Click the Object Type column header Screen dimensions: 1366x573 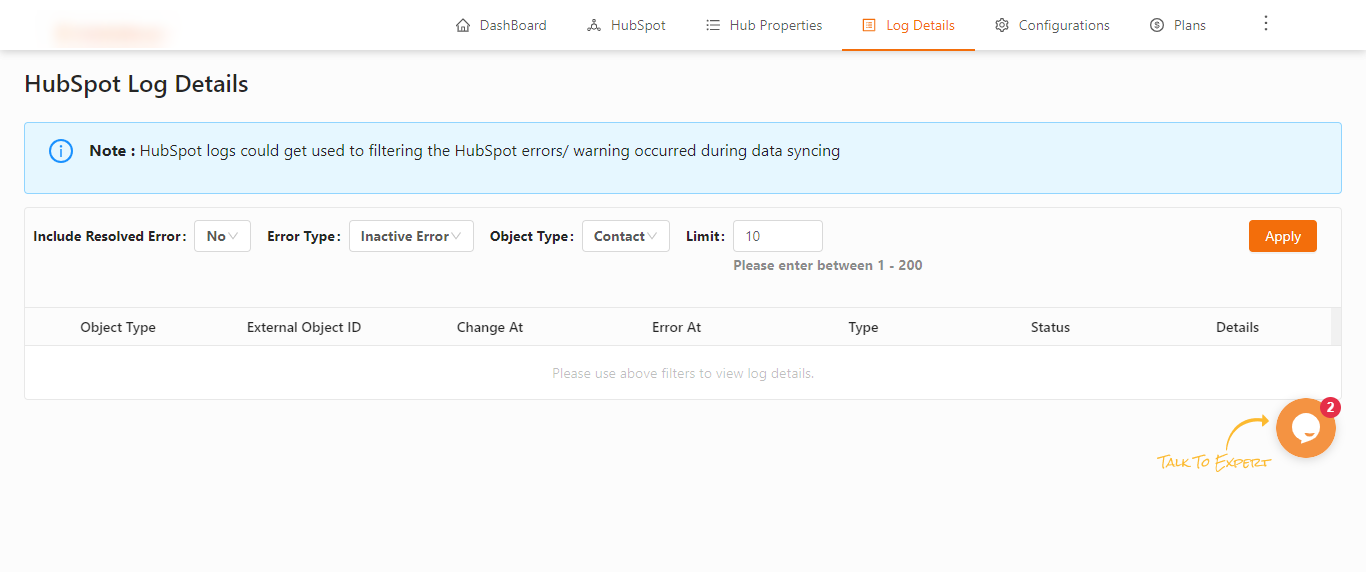118,327
